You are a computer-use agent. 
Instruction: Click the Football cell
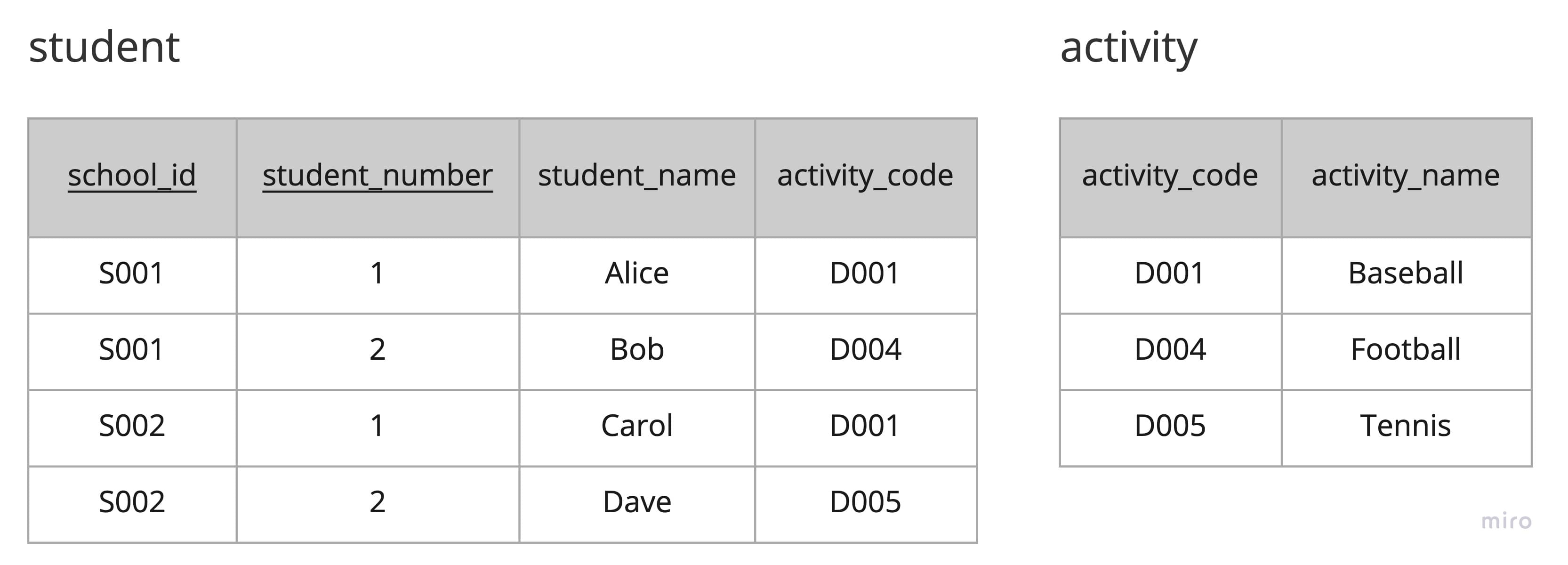(1406, 349)
